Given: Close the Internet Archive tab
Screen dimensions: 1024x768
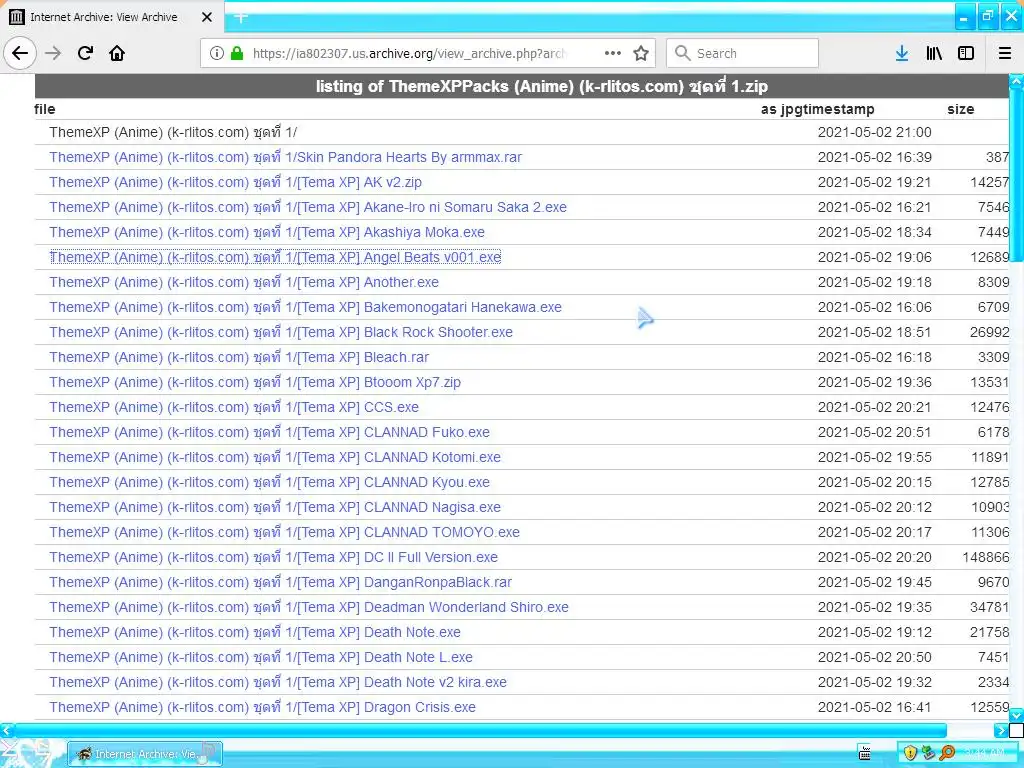Looking at the screenshot, I should [x=206, y=17].
